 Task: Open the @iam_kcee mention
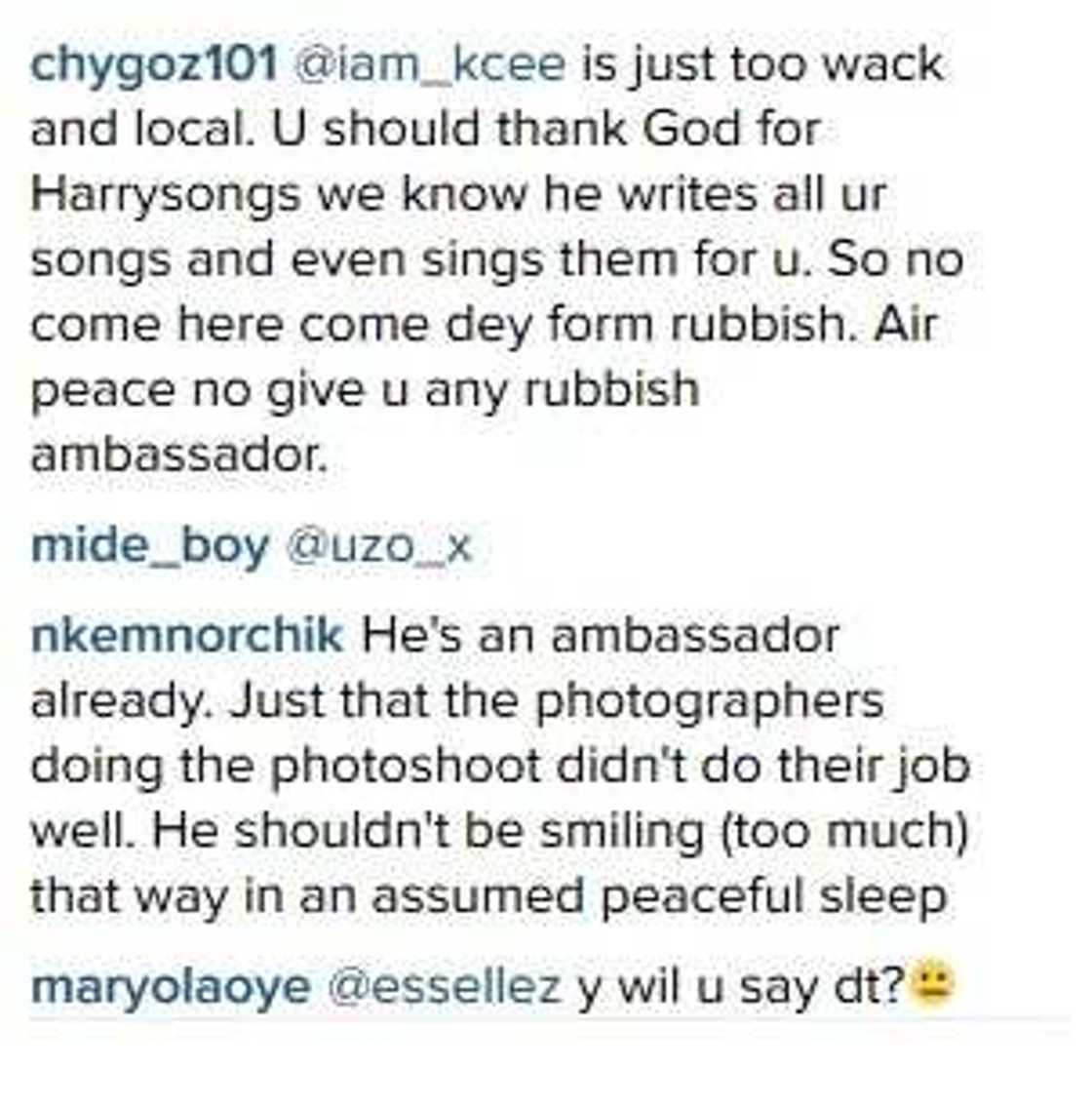click(x=429, y=65)
